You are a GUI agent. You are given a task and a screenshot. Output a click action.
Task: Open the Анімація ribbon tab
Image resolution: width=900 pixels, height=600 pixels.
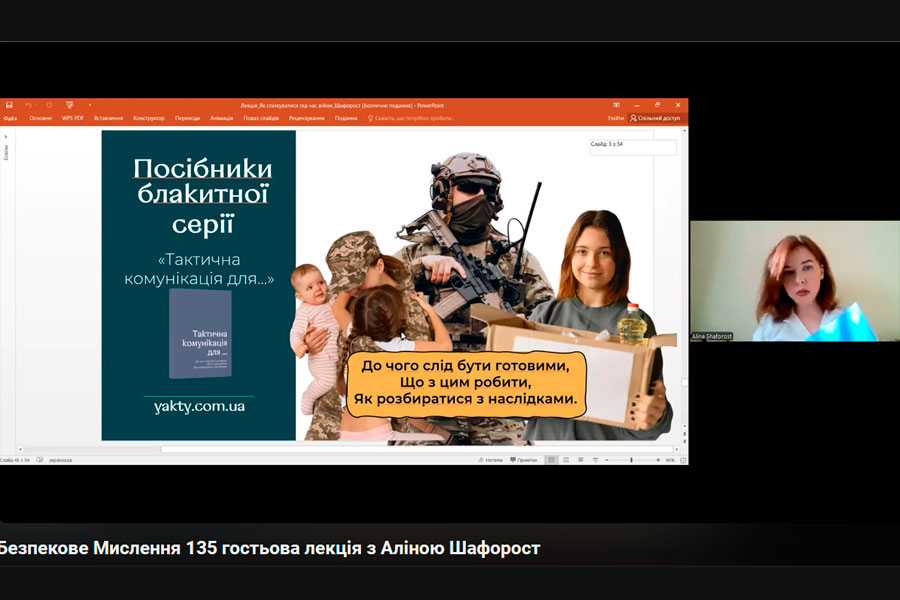pyautogui.click(x=222, y=118)
